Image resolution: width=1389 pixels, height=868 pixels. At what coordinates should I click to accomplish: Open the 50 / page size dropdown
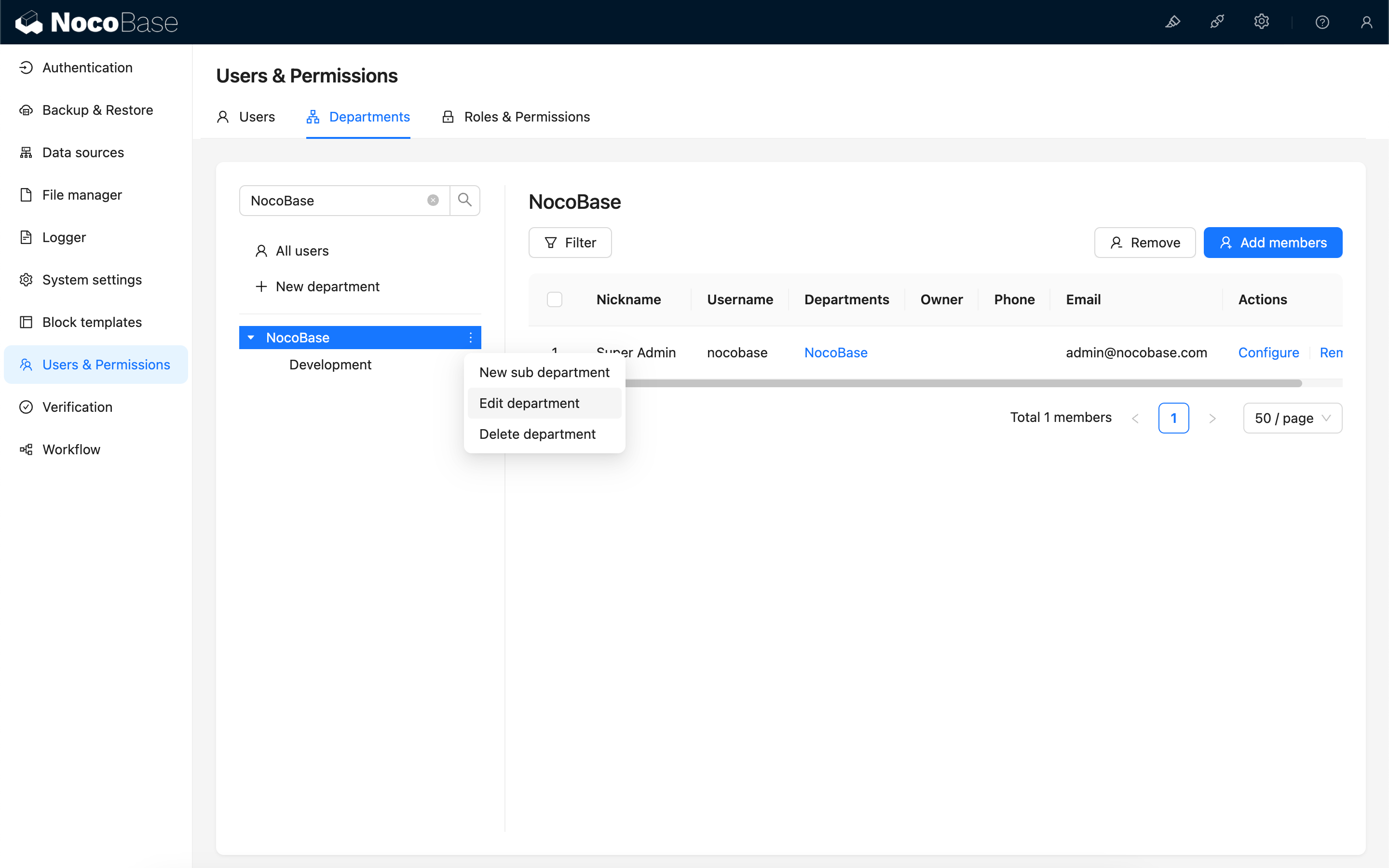[1292, 418]
